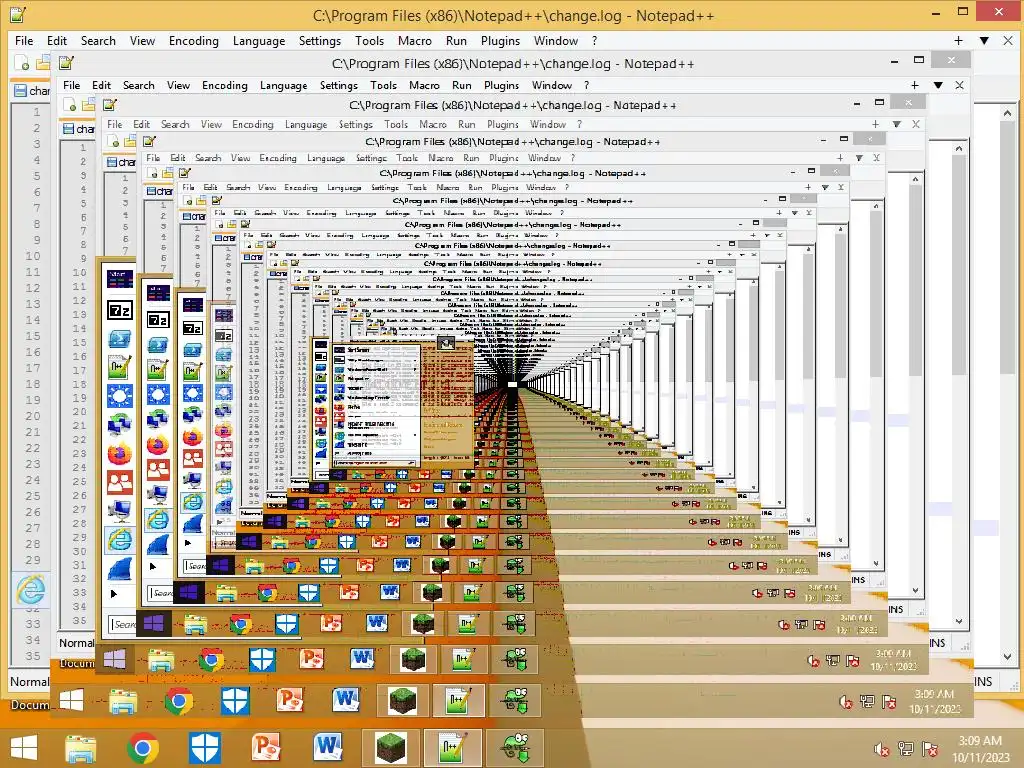The width and height of the screenshot is (1024, 768).
Task: Click Normal label in outermost window status bar
Action: point(29,682)
